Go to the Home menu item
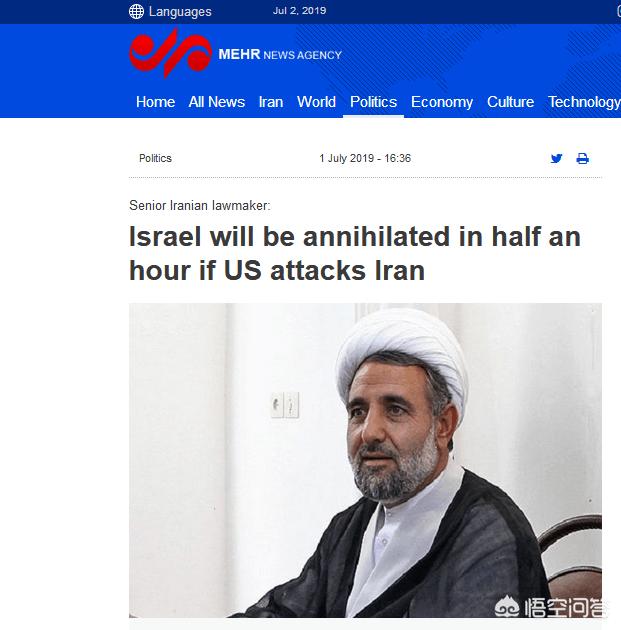The width and height of the screenshot is (621, 630). (x=155, y=102)
